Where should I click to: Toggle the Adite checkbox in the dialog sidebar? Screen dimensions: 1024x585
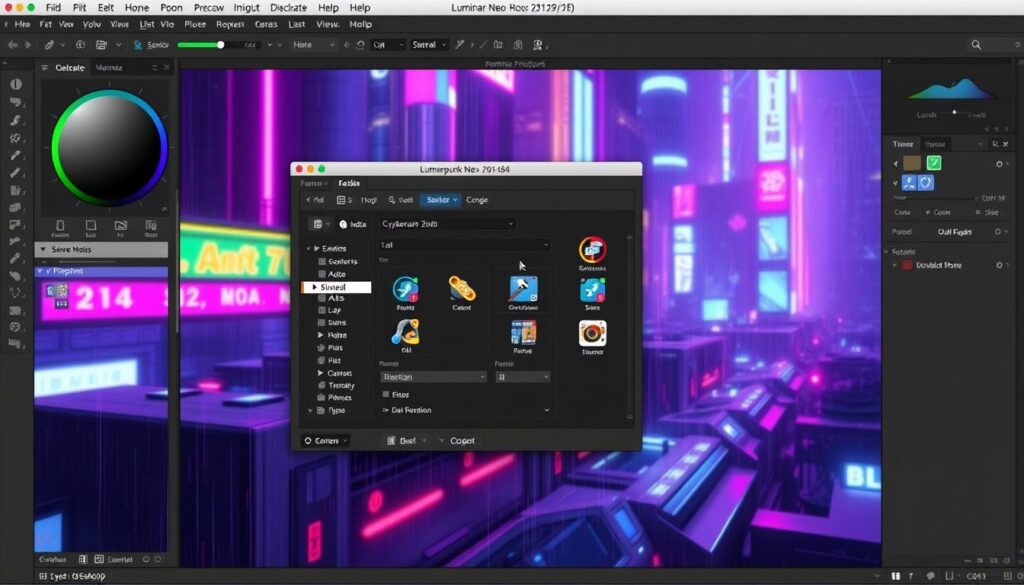pos(321,274)
